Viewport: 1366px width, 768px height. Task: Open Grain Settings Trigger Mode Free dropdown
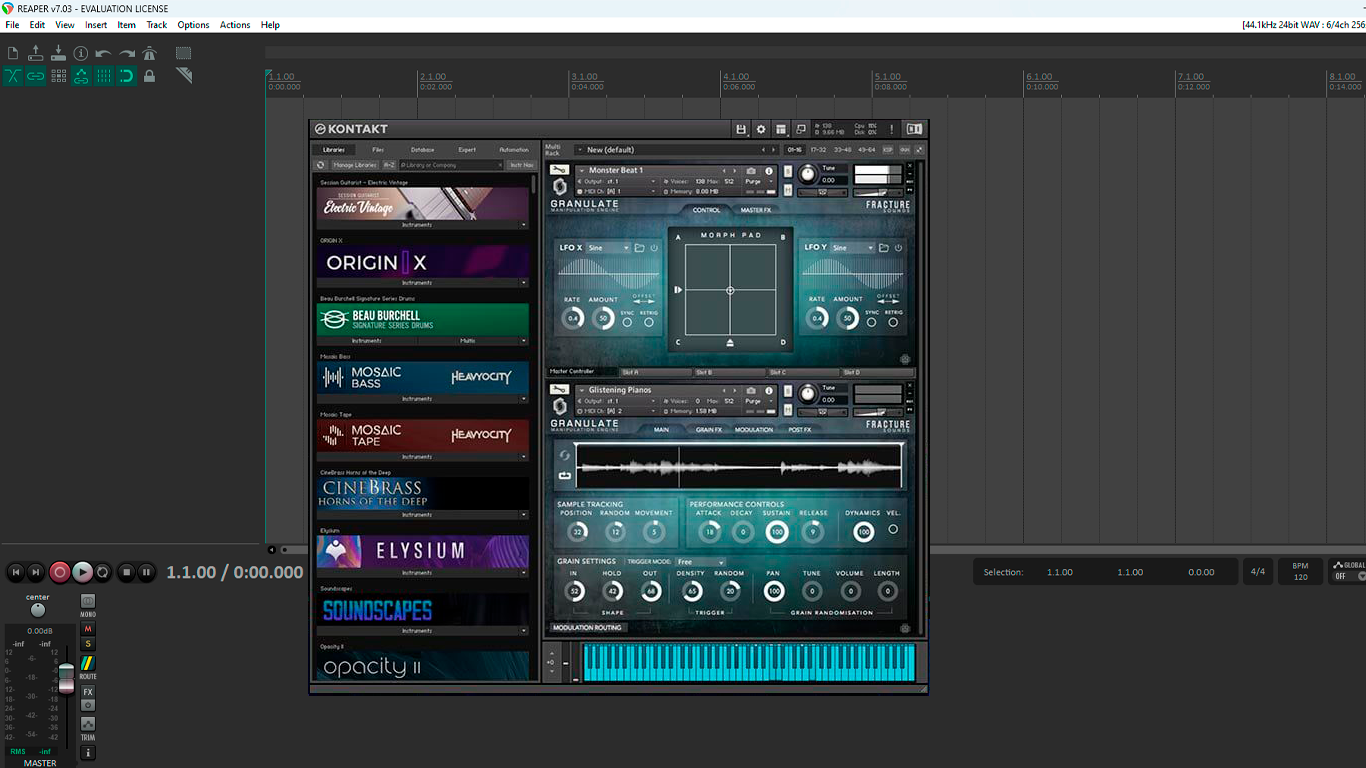pos(700,562)
